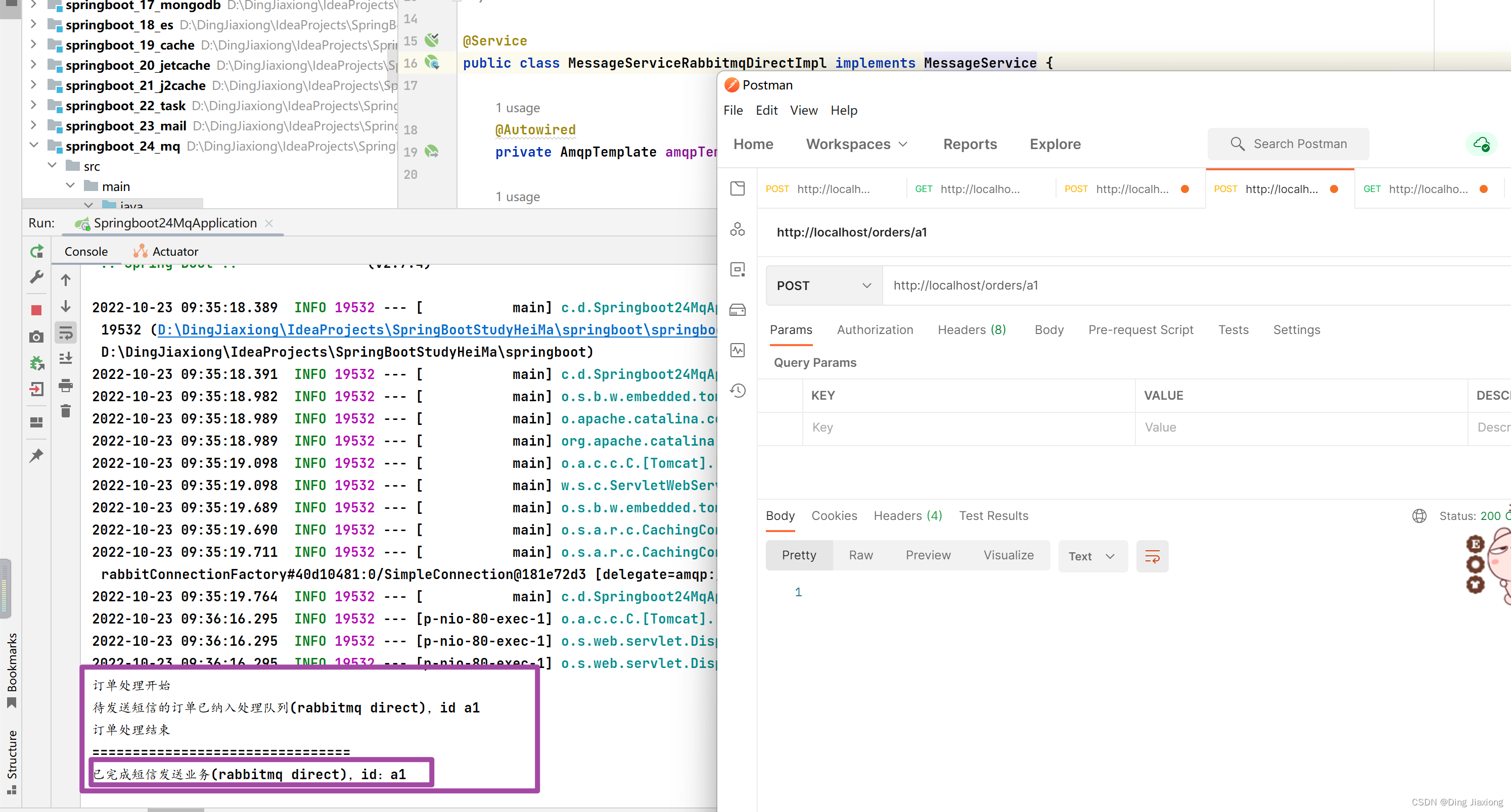Toggle line wrap in response body

[x=1152, y=556]
